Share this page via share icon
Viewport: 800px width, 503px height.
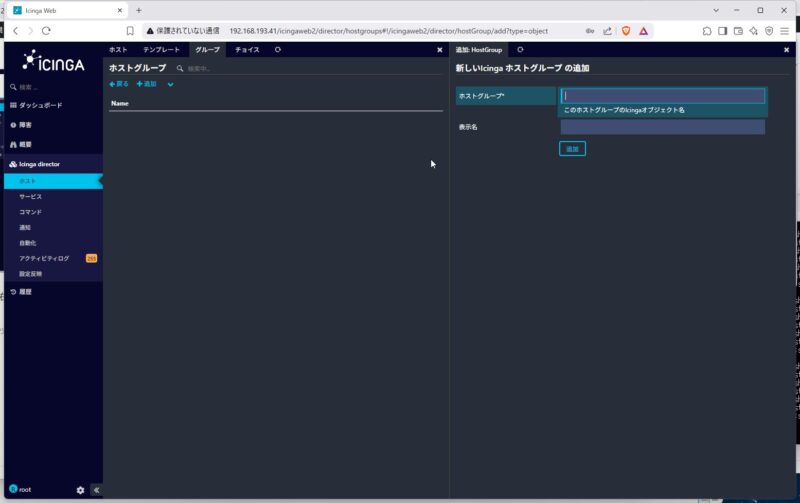click(x=607, y=31)
